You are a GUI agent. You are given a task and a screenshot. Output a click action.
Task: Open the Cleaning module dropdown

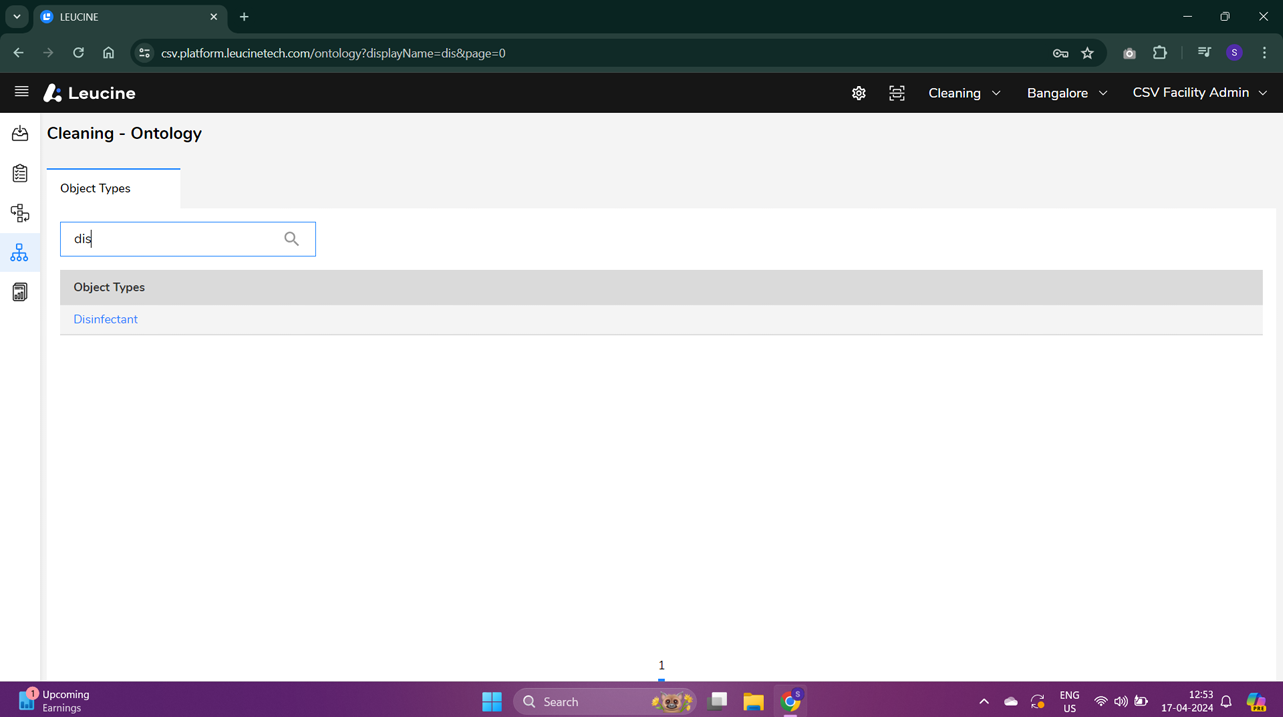tap(966, 93)
